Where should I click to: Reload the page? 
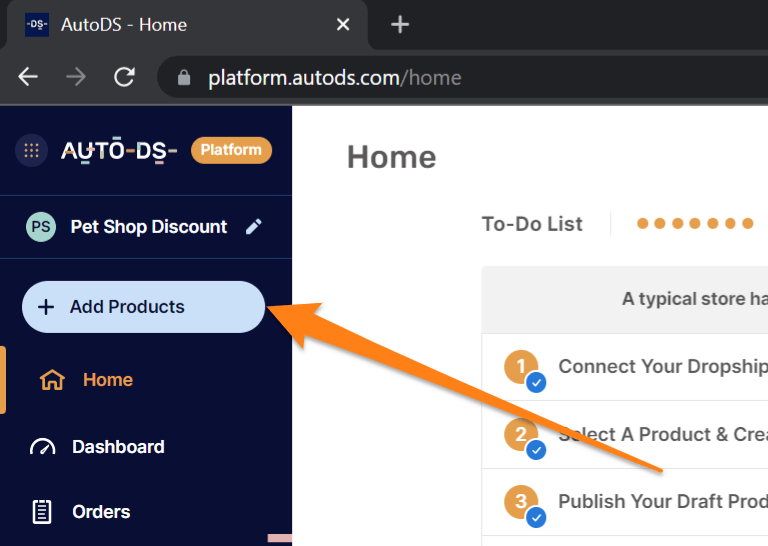pyautogui.click(x=124, y=77)
